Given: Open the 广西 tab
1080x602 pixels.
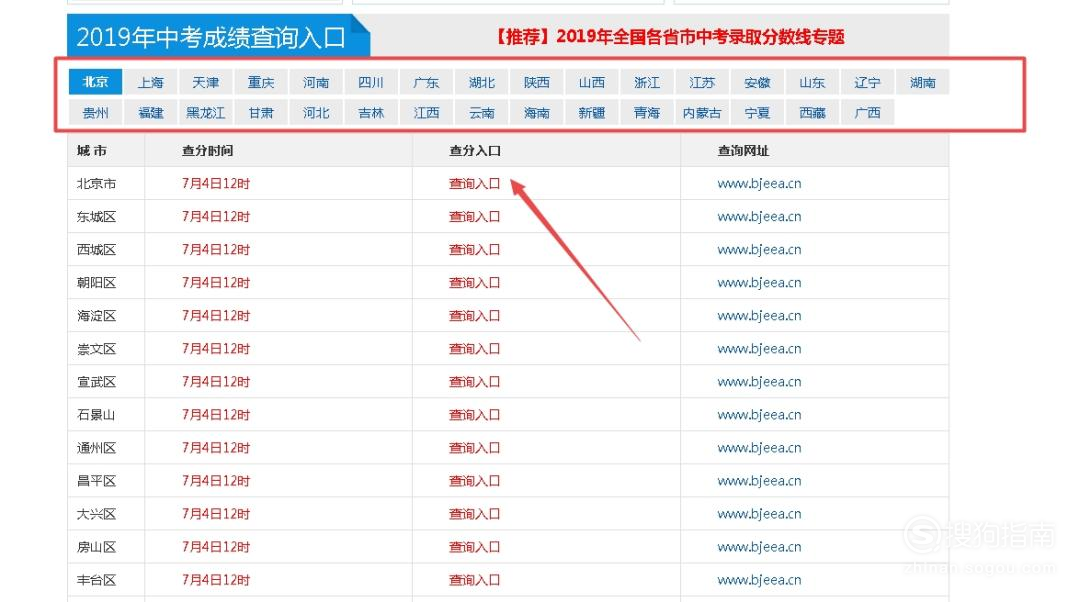Looking at the screenshot, I should click(866, 112).
